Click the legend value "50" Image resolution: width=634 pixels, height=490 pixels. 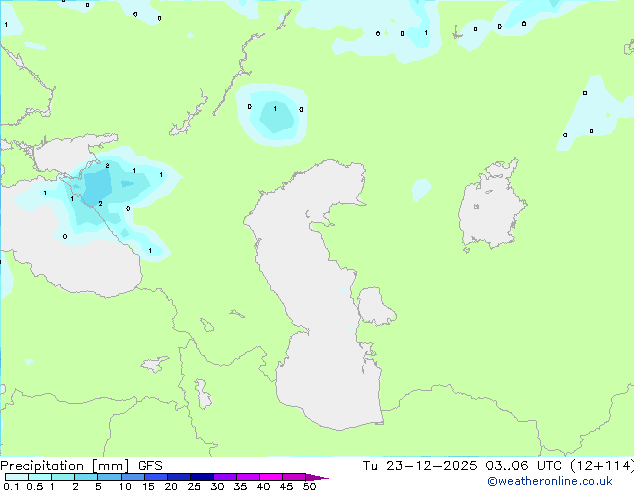(x=309, y=486)
